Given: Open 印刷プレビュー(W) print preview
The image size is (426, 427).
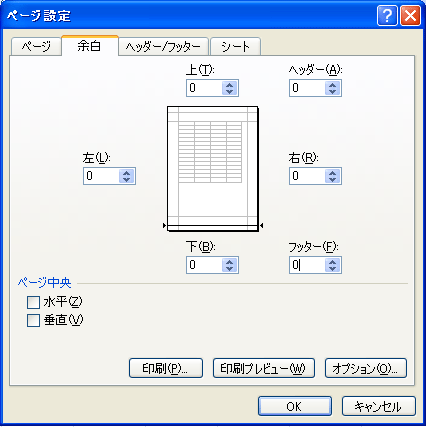Looking at the screenshot, I should click(264, 368).
